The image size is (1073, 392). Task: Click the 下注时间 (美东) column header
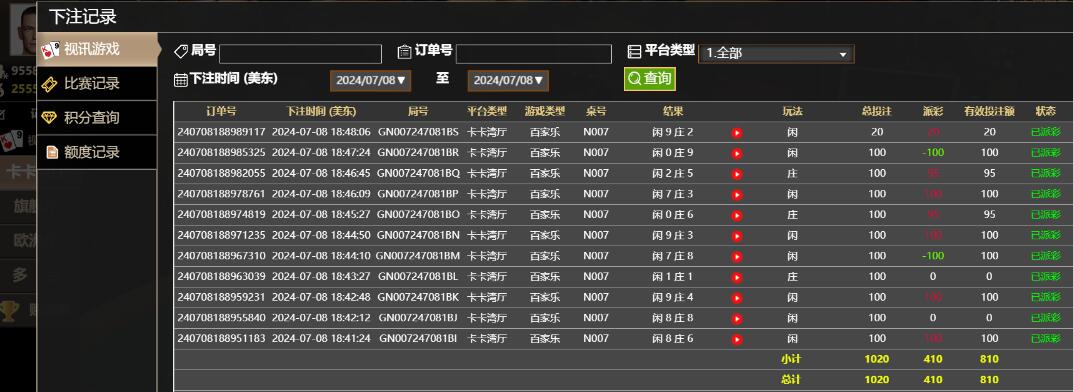tap(321, 111)
